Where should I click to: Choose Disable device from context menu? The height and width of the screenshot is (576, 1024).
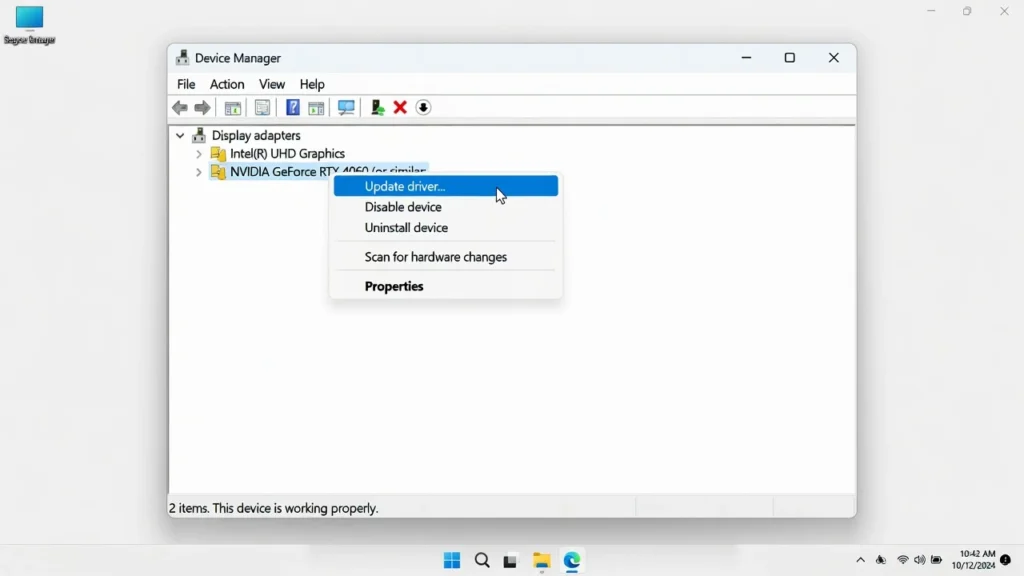(446, 207)
